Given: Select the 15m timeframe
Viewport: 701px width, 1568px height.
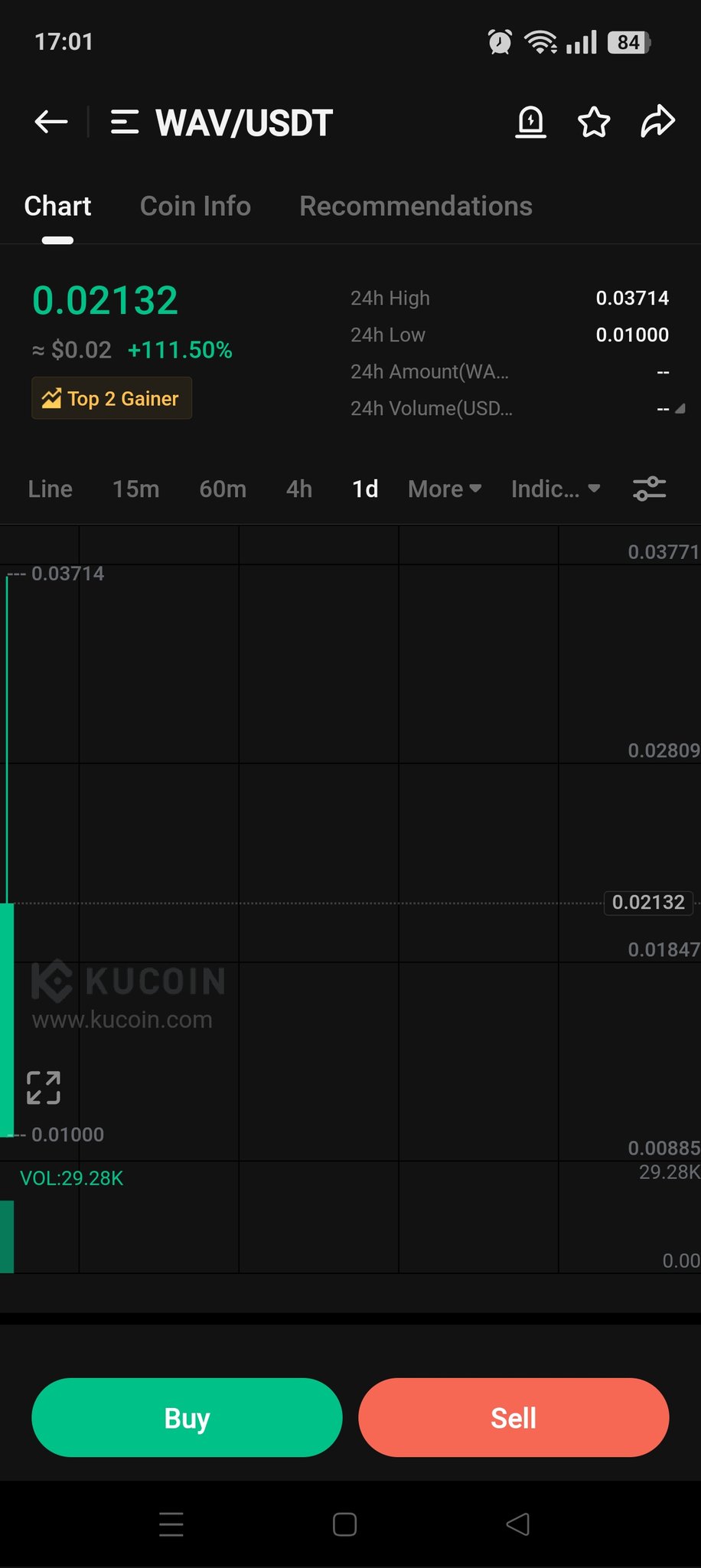Looking at the screenshot, I should [x=136, y=488].
